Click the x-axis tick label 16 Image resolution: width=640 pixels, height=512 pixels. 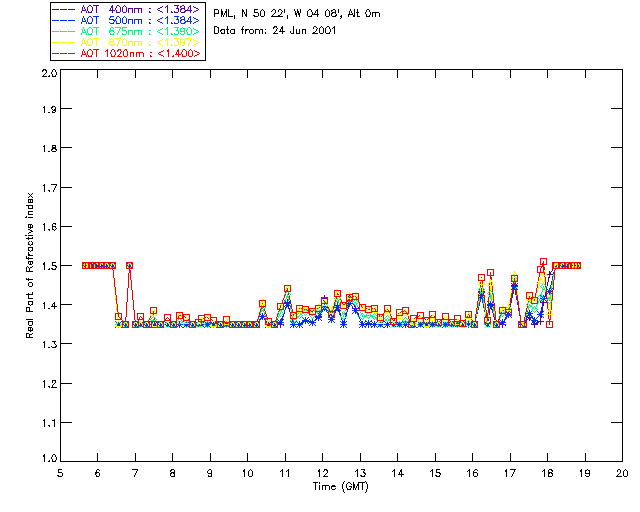coord(472,473)
